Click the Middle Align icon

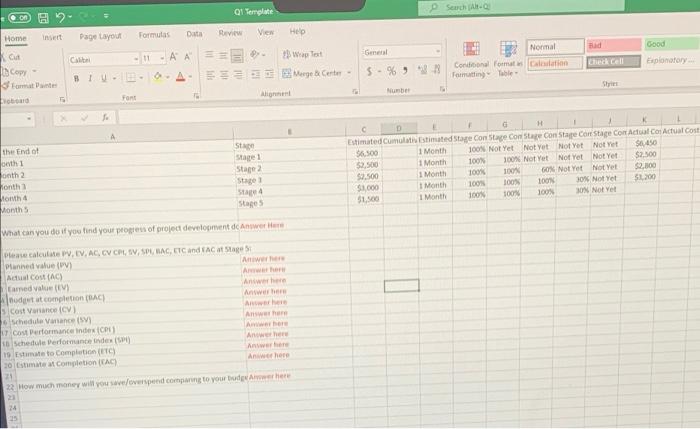(x=223, y=55)
